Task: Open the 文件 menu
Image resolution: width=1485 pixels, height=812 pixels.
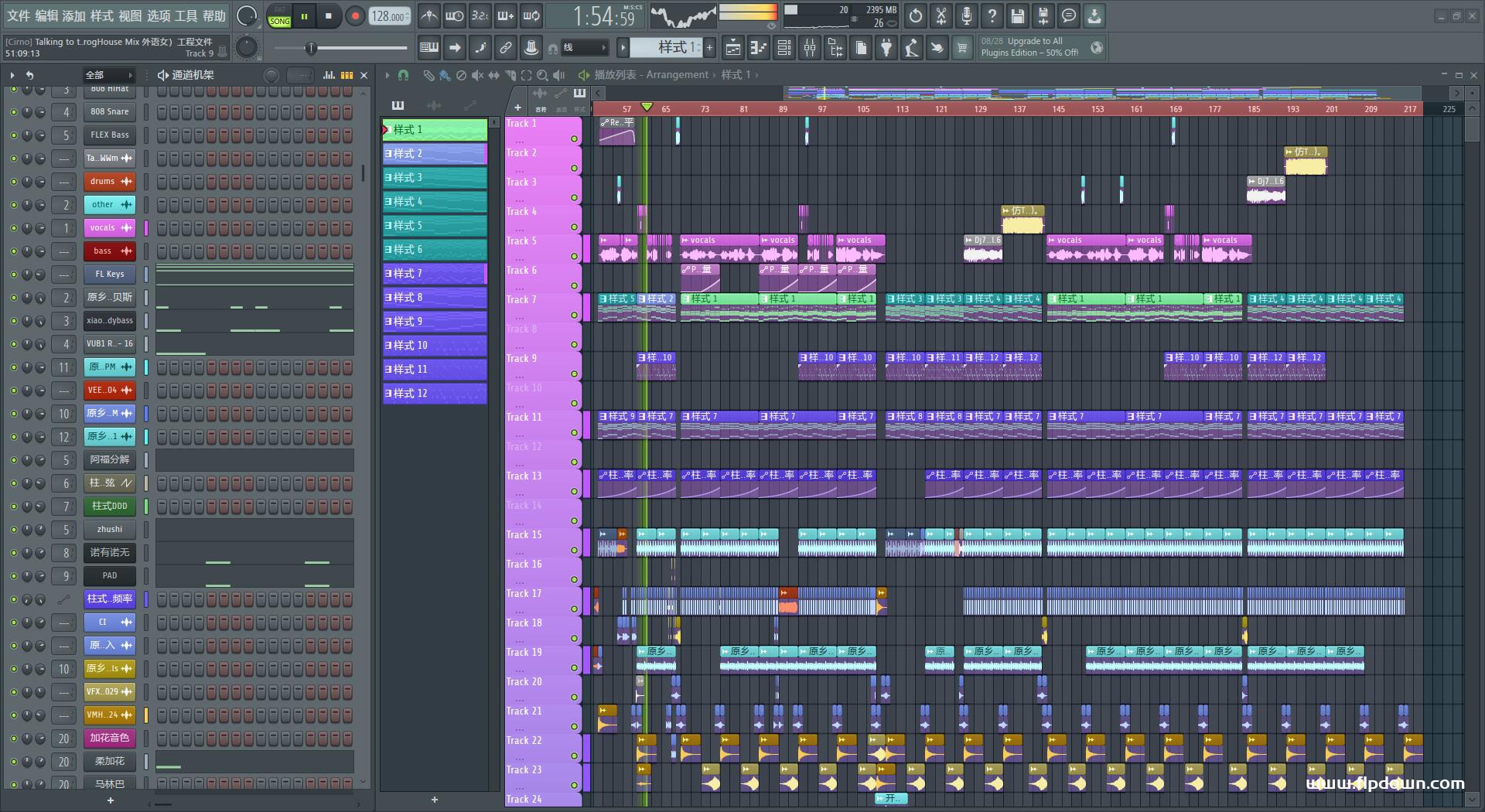Action: click(19, 16)
